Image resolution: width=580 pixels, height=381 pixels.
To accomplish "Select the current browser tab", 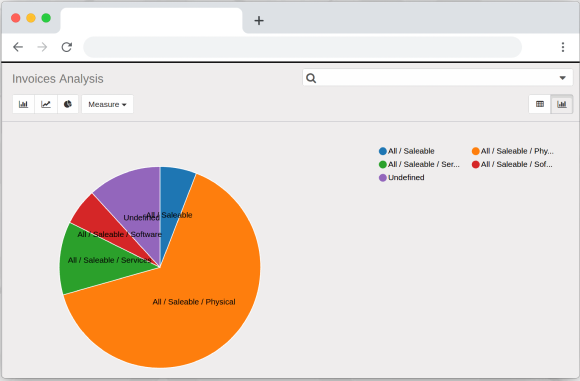I will (x=151, y=20).
